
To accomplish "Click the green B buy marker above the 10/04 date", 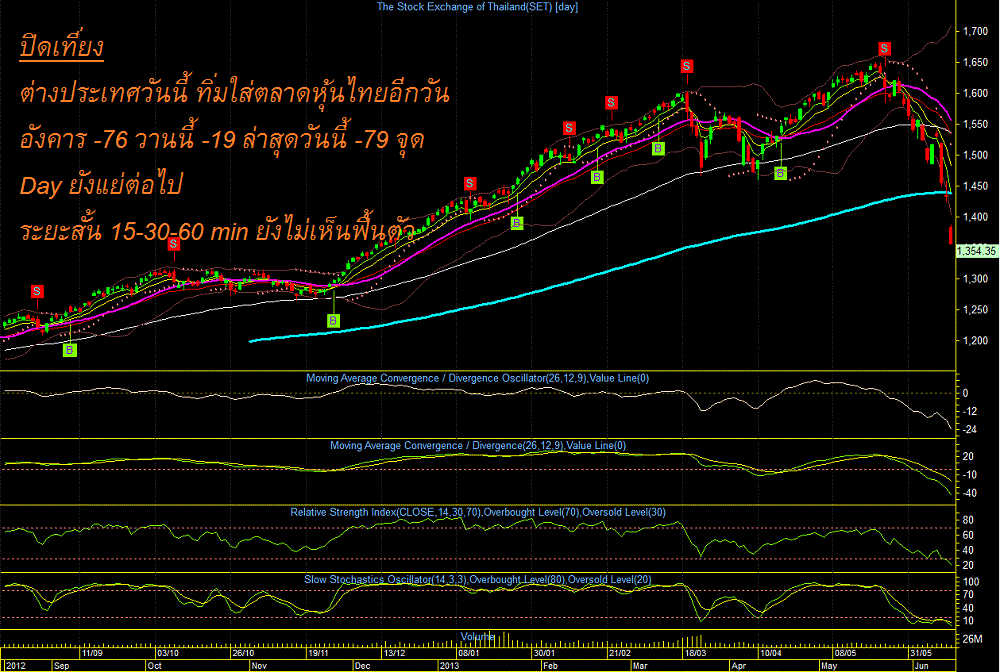I will tap(780, 173).
